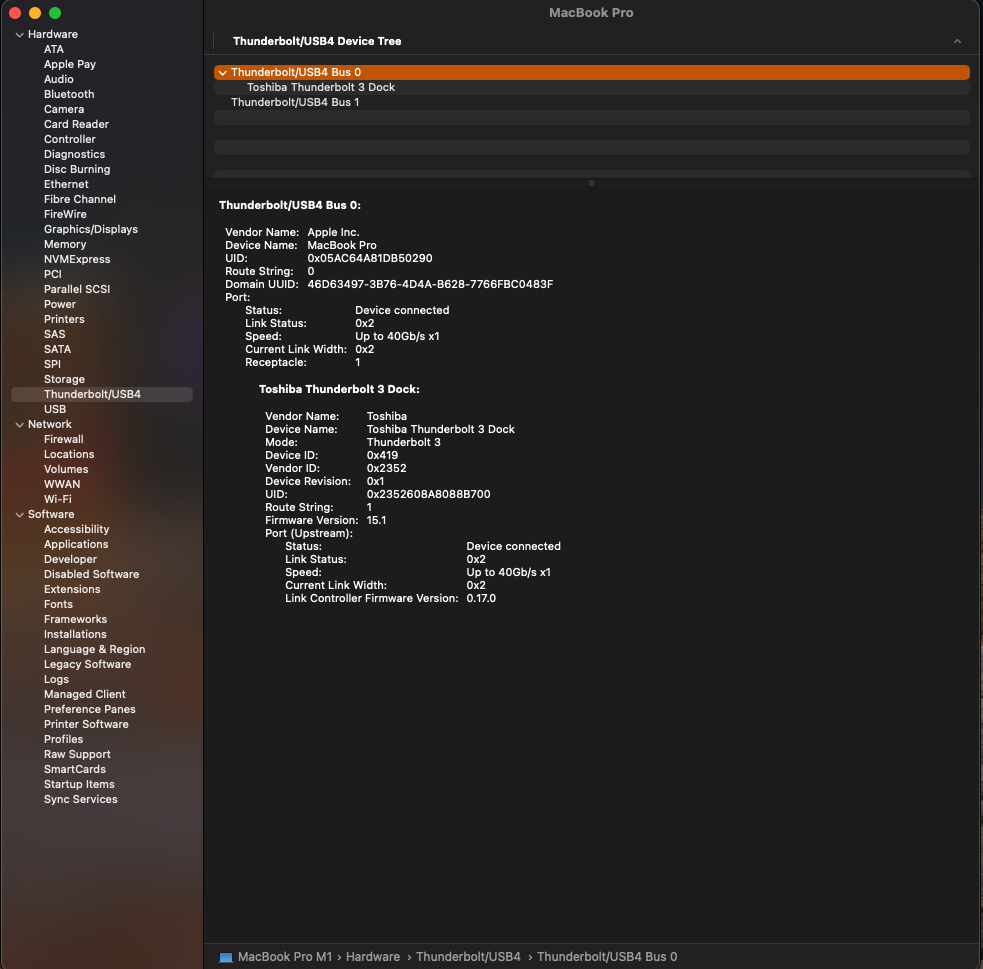The height and width of the screenshot is (969, 983).
Task: Click the MacBook Pro M1 computer icon
Action: 226,957
